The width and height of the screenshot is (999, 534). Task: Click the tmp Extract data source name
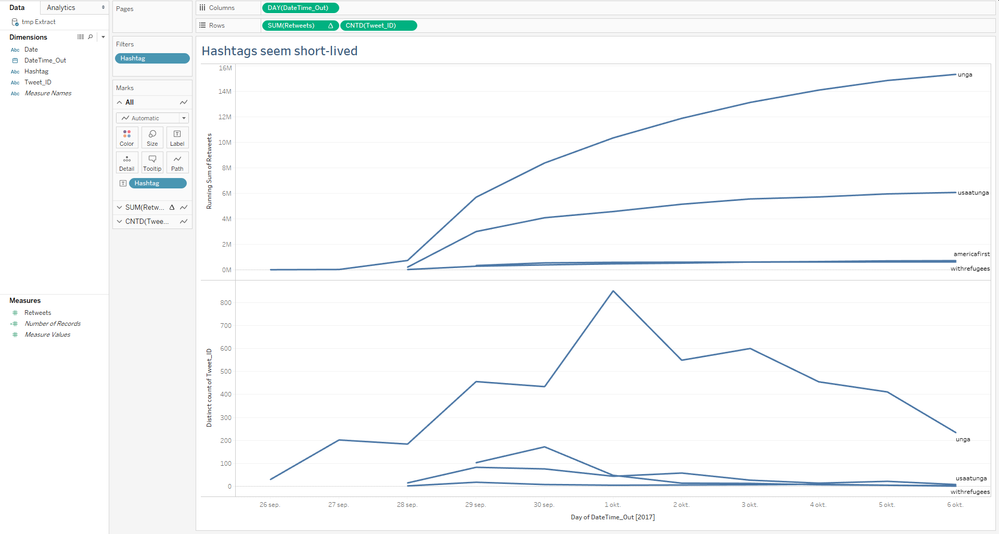[39, 22]
